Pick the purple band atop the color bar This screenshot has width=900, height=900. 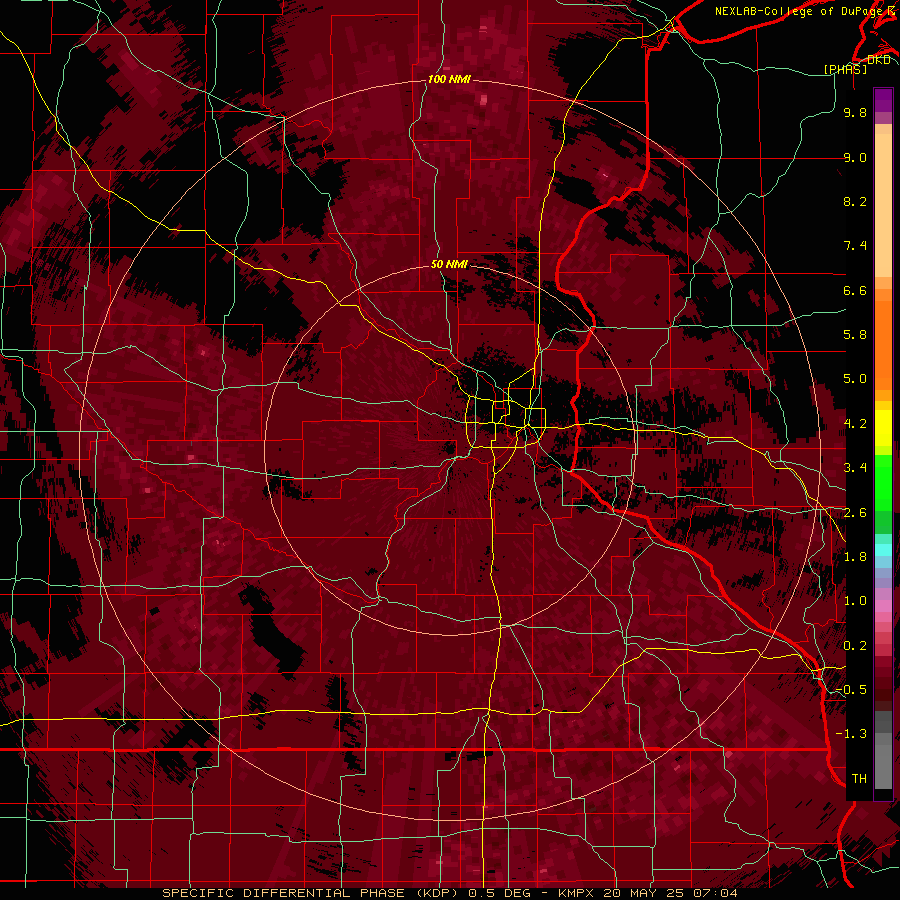(x=883, y=100)
